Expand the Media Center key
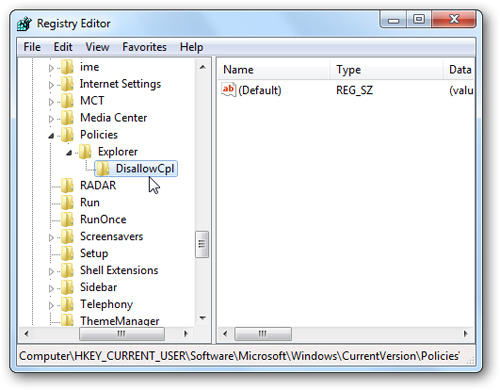The height and width of the screenshot is (390, 500). pyautogui.click(x=51, y=119)
